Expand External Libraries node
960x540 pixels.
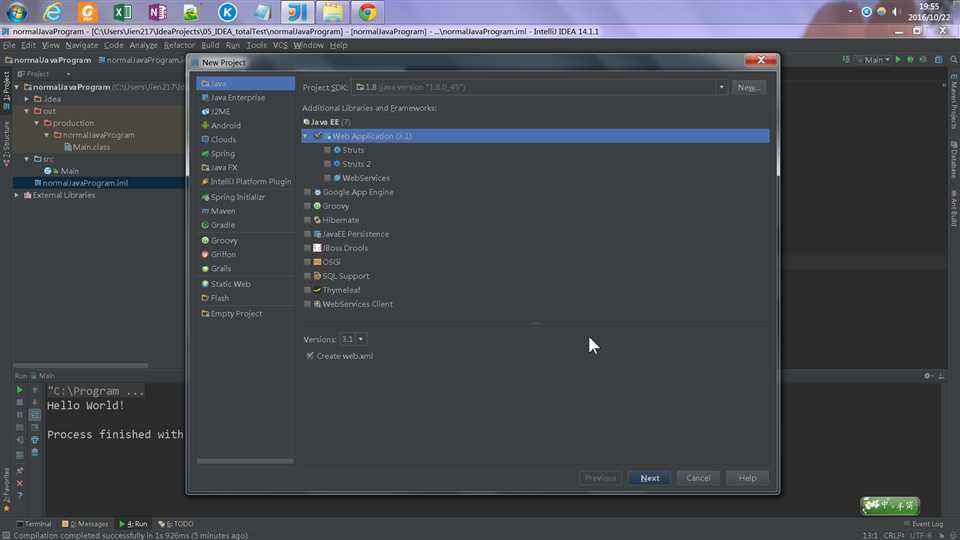point(17,195)
